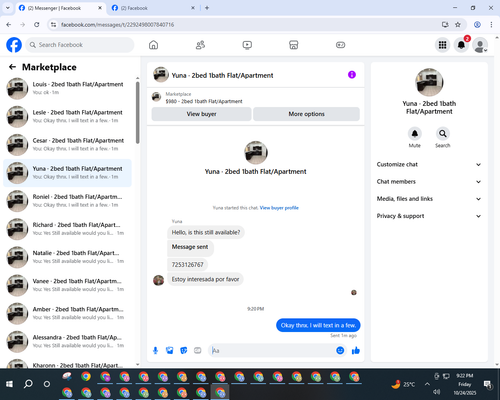Go back using the Marketplace arrow
Image resolution: width=500 pixels, height=400 pixels.
pos(12,67)
